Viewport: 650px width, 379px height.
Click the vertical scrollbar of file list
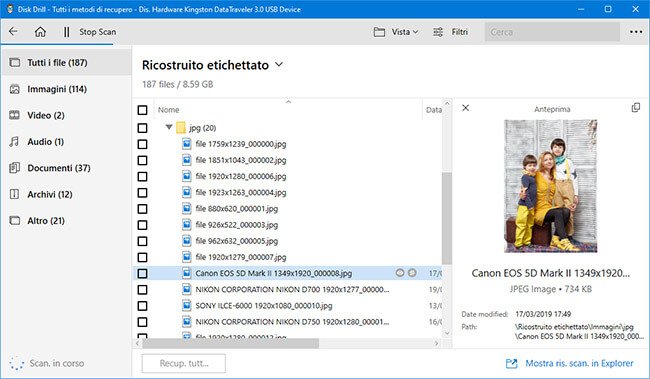tap(446, 219)
